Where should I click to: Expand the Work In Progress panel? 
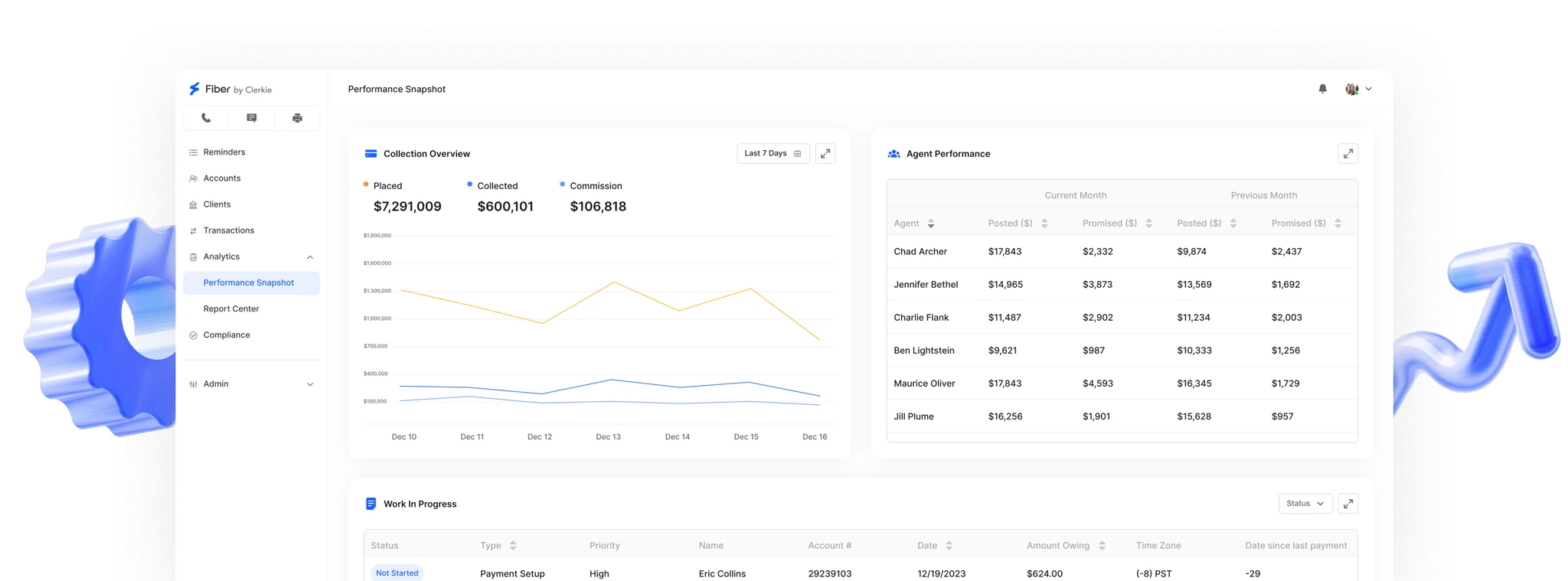[x=1347, y=504]
